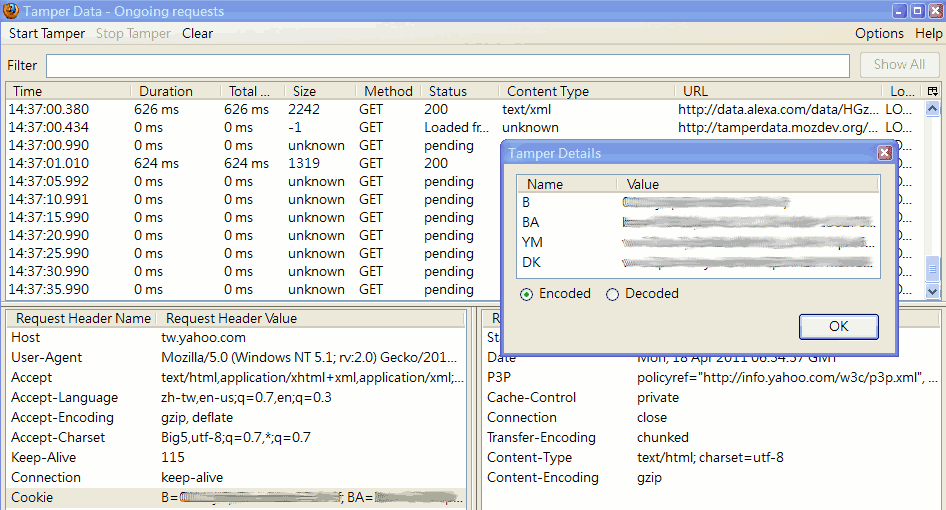The image size is (946, 510).
Task: Minimize the Tamper Data window
Action: coord(900,11)
